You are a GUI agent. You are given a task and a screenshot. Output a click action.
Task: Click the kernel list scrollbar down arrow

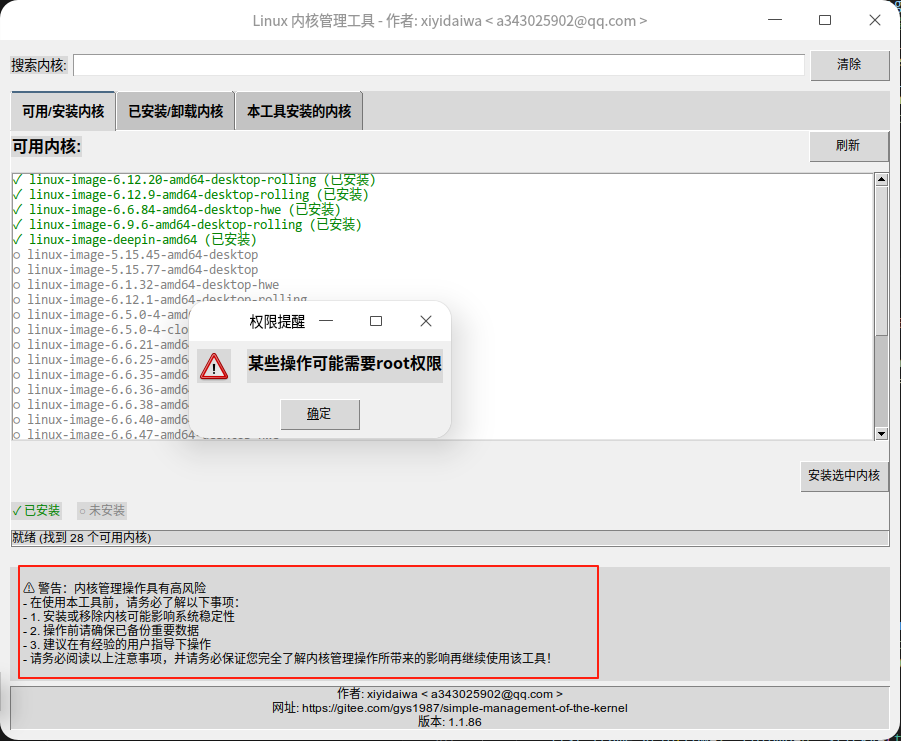[881, 434]
